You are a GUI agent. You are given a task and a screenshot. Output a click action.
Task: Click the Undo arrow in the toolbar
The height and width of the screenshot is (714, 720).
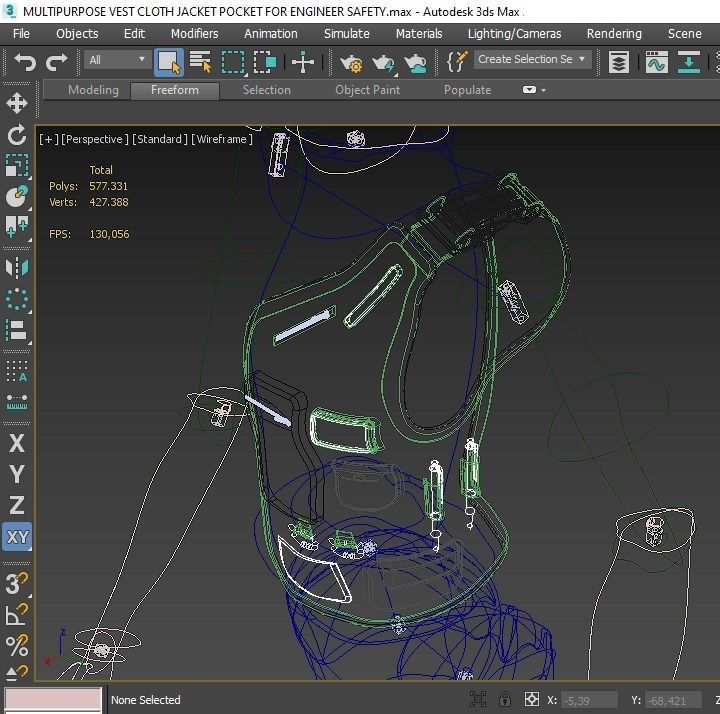pos(24,62)
